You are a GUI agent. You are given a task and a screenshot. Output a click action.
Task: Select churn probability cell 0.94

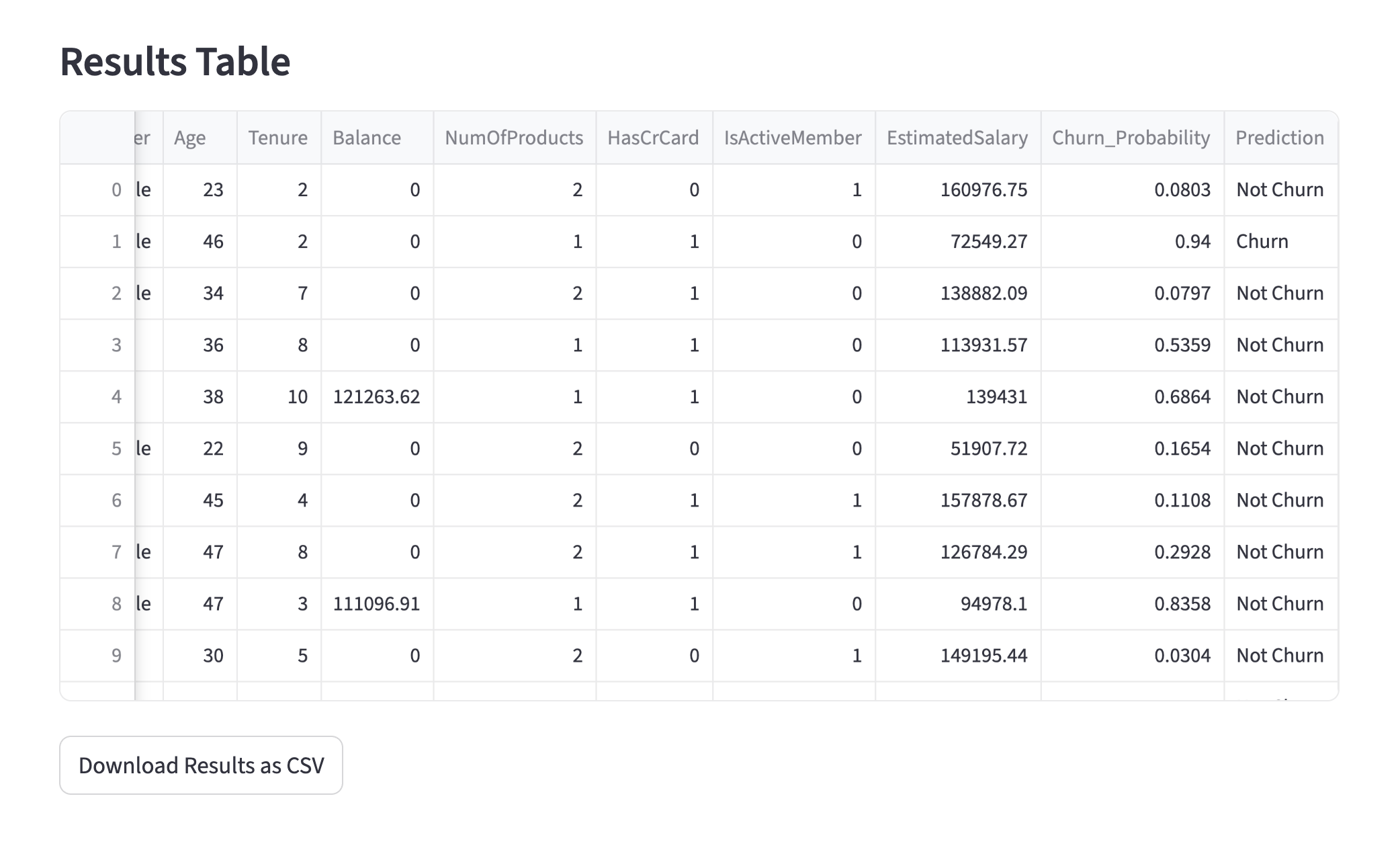click(x=1192, y=241)
